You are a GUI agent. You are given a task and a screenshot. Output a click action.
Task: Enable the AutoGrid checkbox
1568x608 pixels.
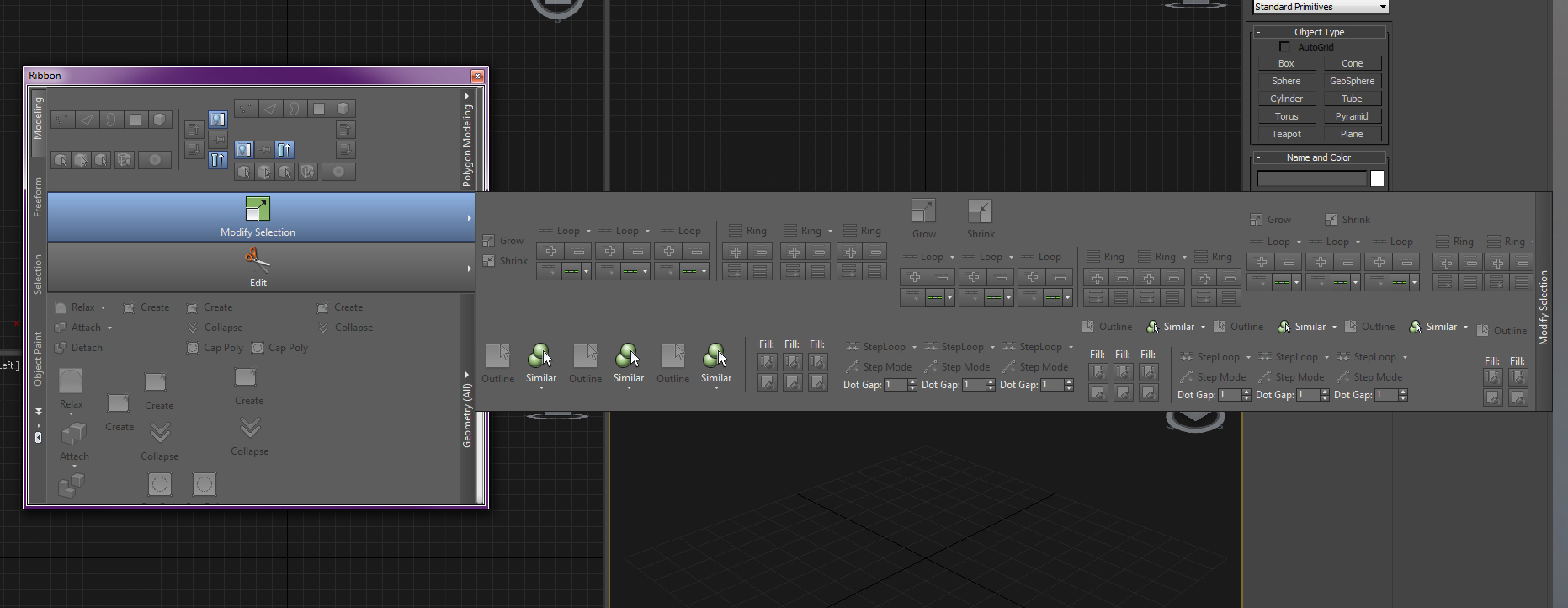pos(1284,47)
